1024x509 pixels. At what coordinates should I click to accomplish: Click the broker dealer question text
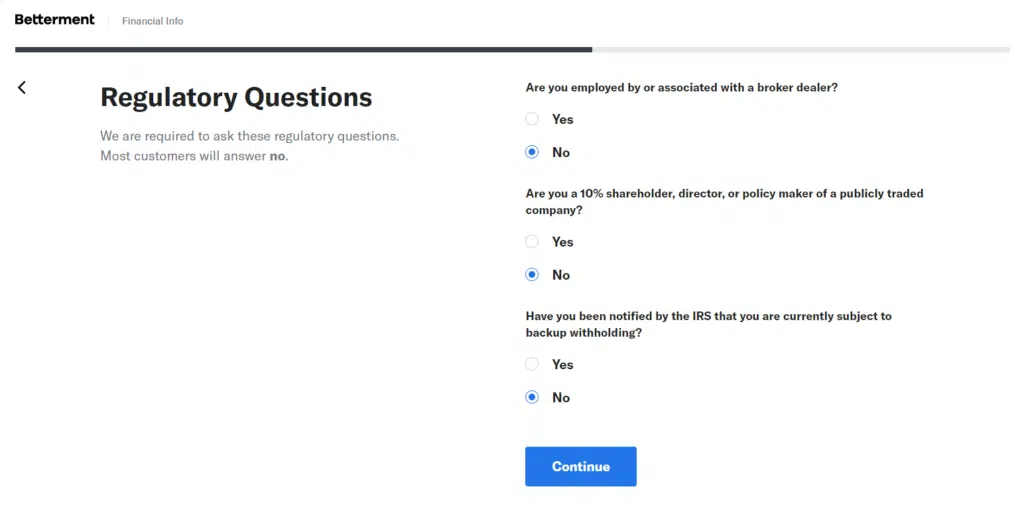(x=681, y=87)
